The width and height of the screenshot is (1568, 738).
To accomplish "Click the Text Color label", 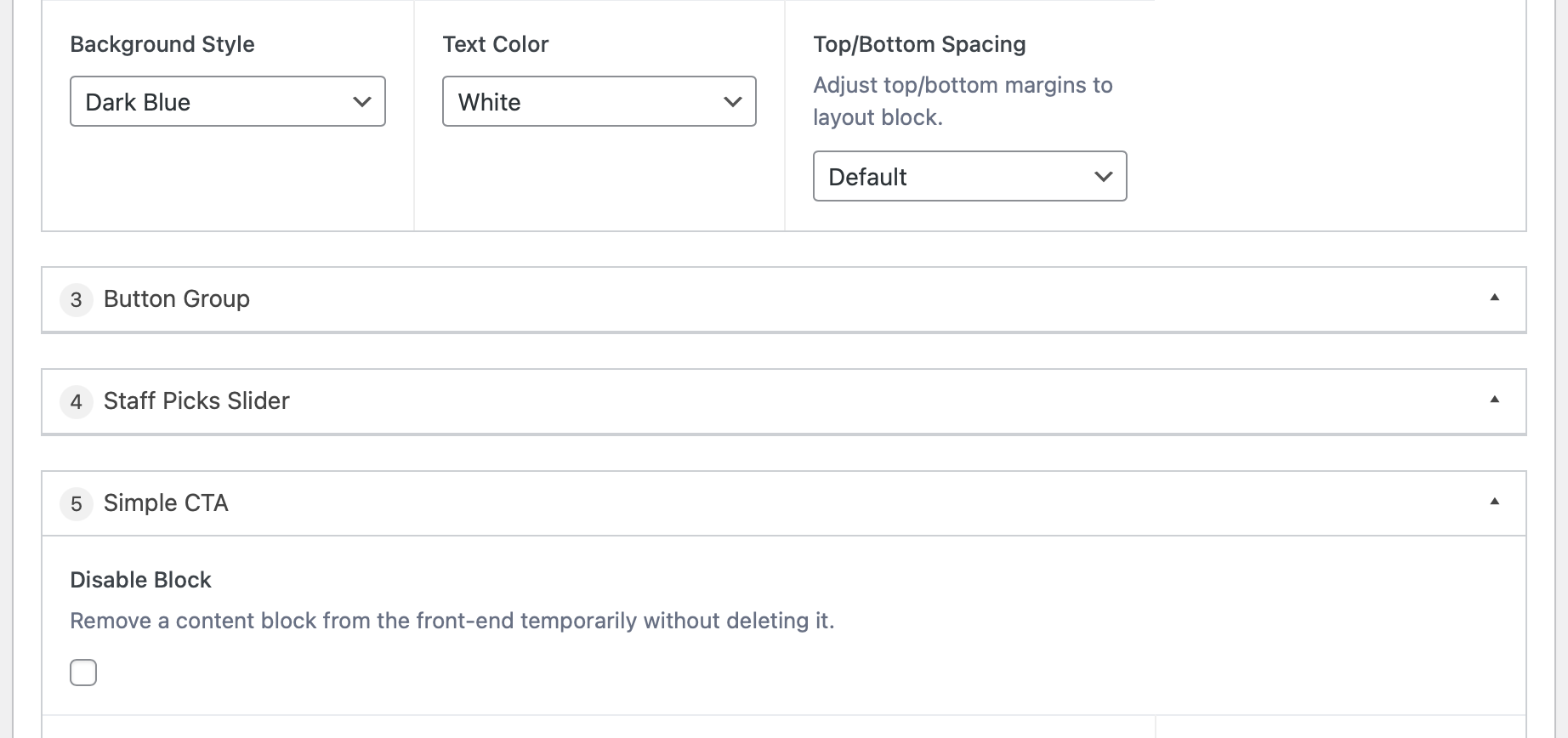I will pyautogui.click(x=496, y=44).
